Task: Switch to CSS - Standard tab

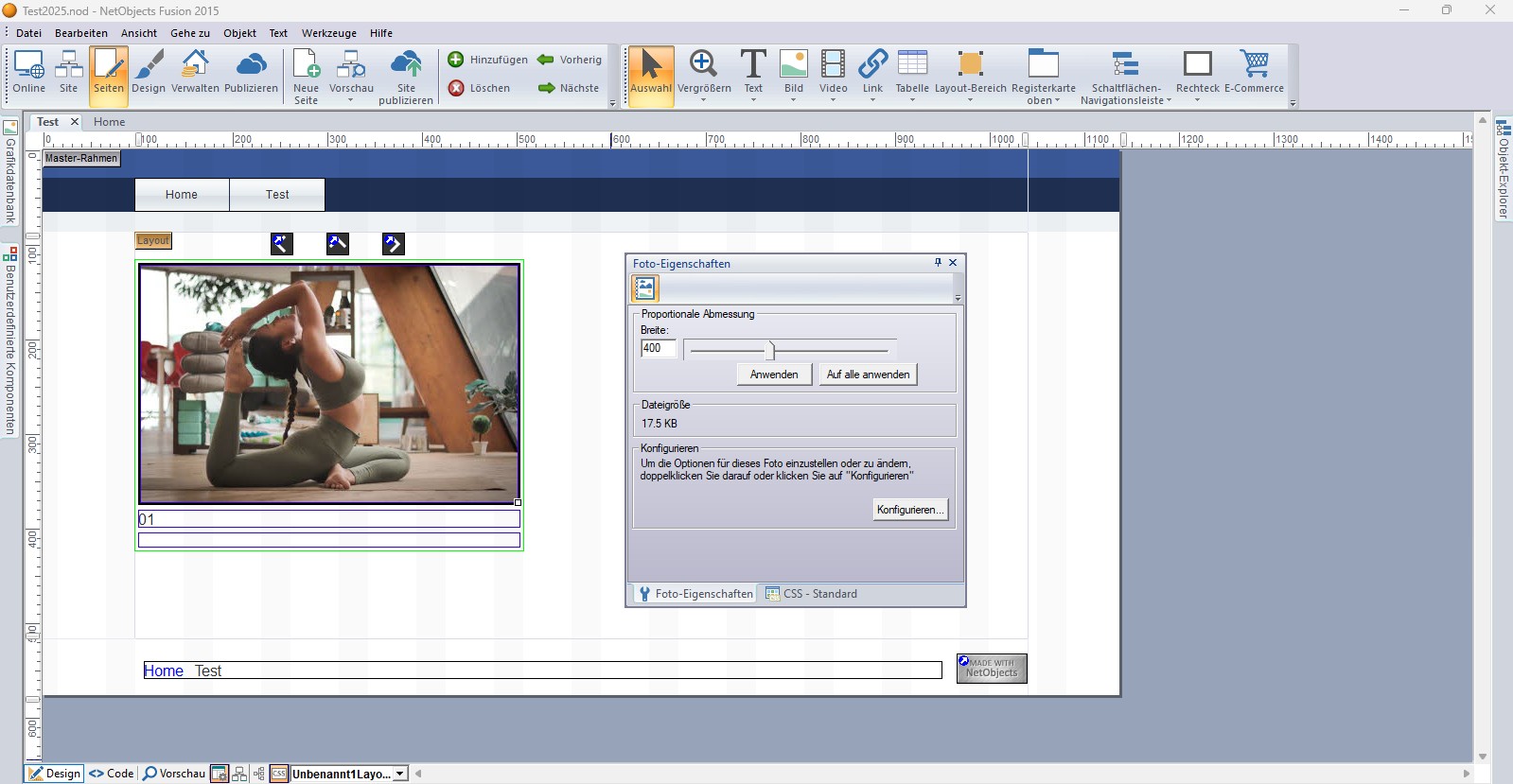Action: click(x=812, y=594)
